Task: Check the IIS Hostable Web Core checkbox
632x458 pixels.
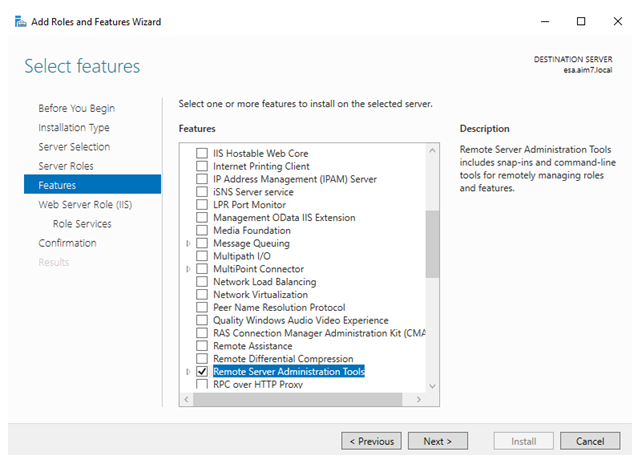Action: pyautogui.click(x=202, y=153)
